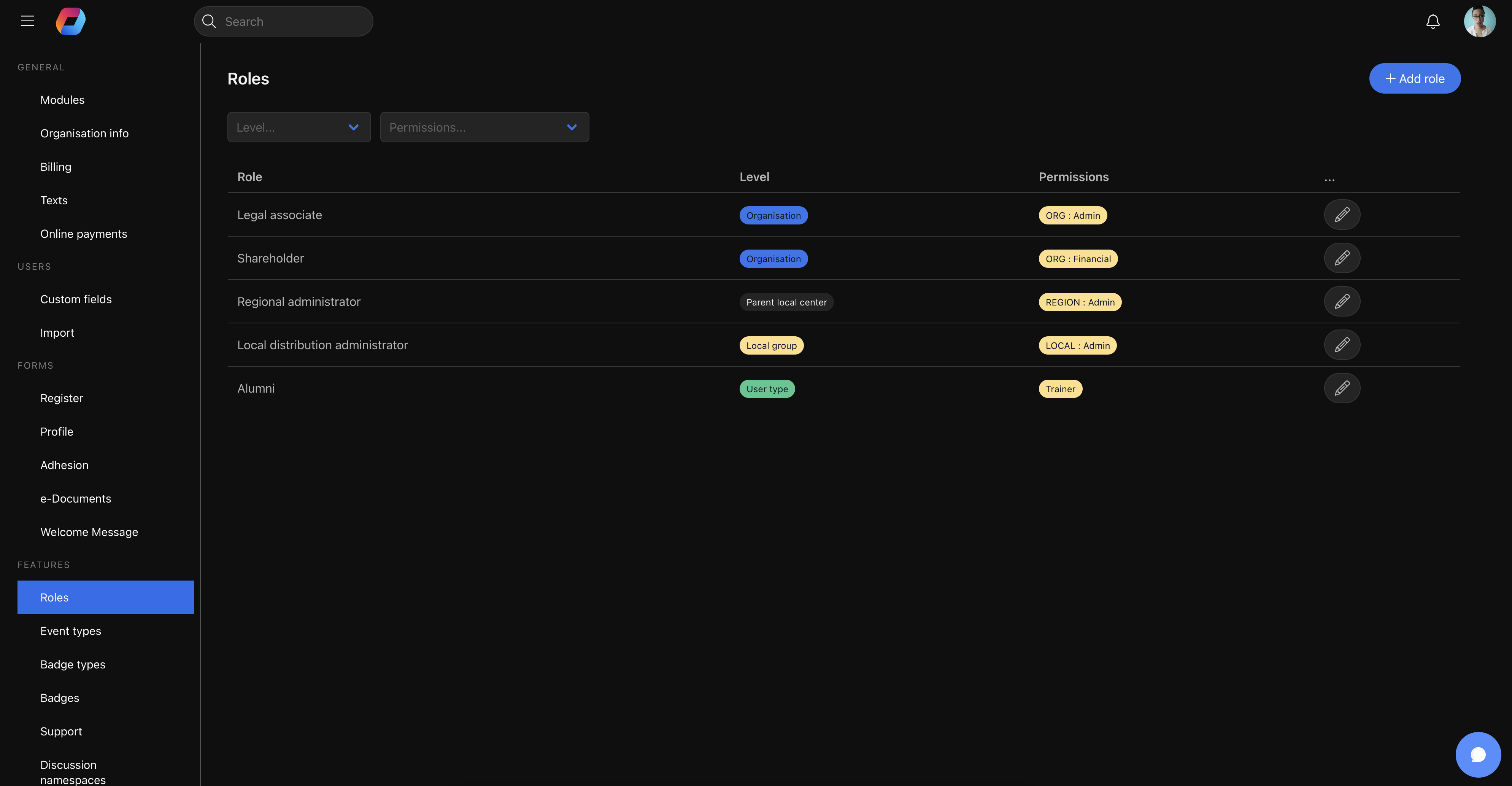Focus the Search field
Screen dimensions: 1512x786
[284, 22]
